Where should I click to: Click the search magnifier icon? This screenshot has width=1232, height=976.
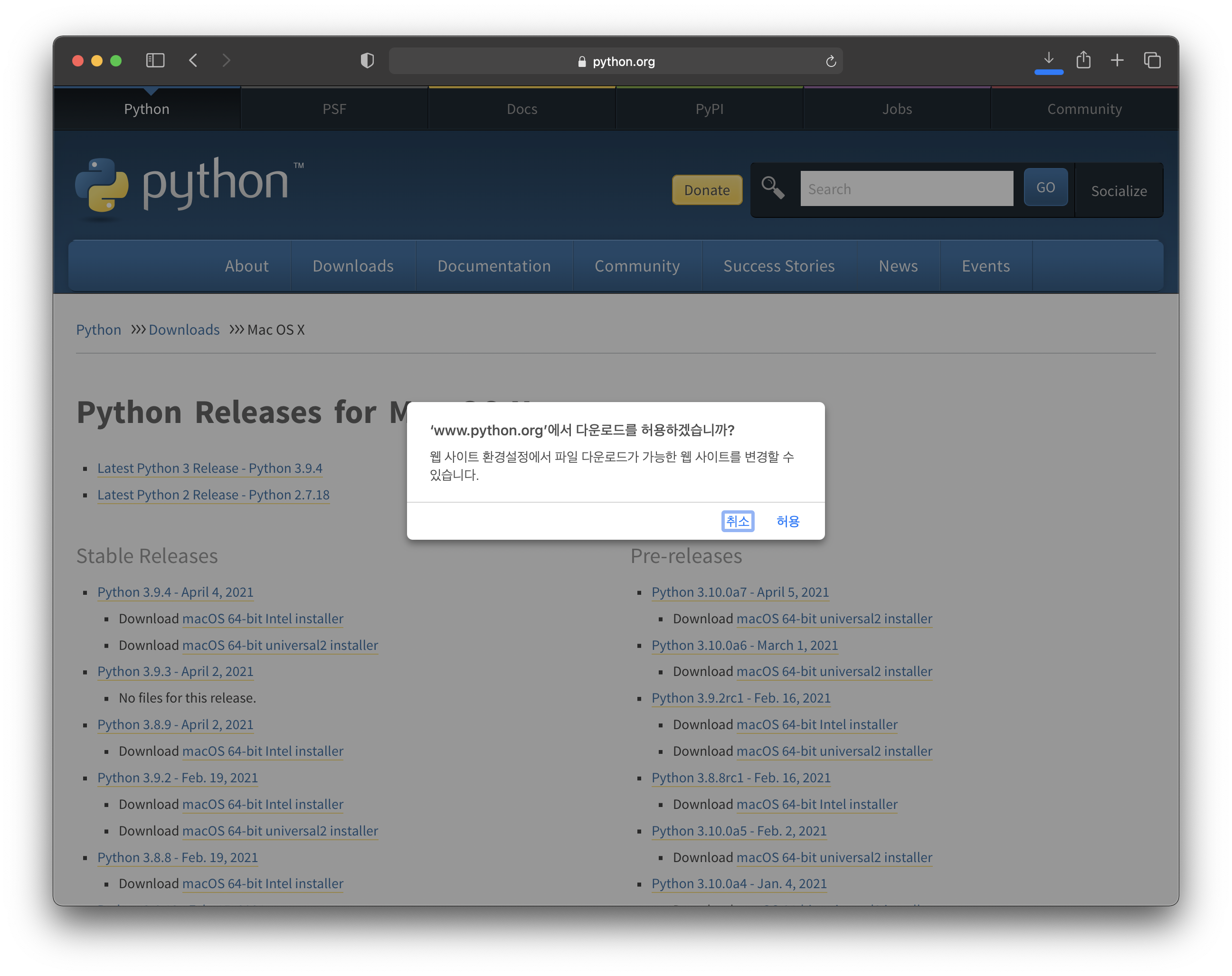pyautogui.click(x=774, y=189)
